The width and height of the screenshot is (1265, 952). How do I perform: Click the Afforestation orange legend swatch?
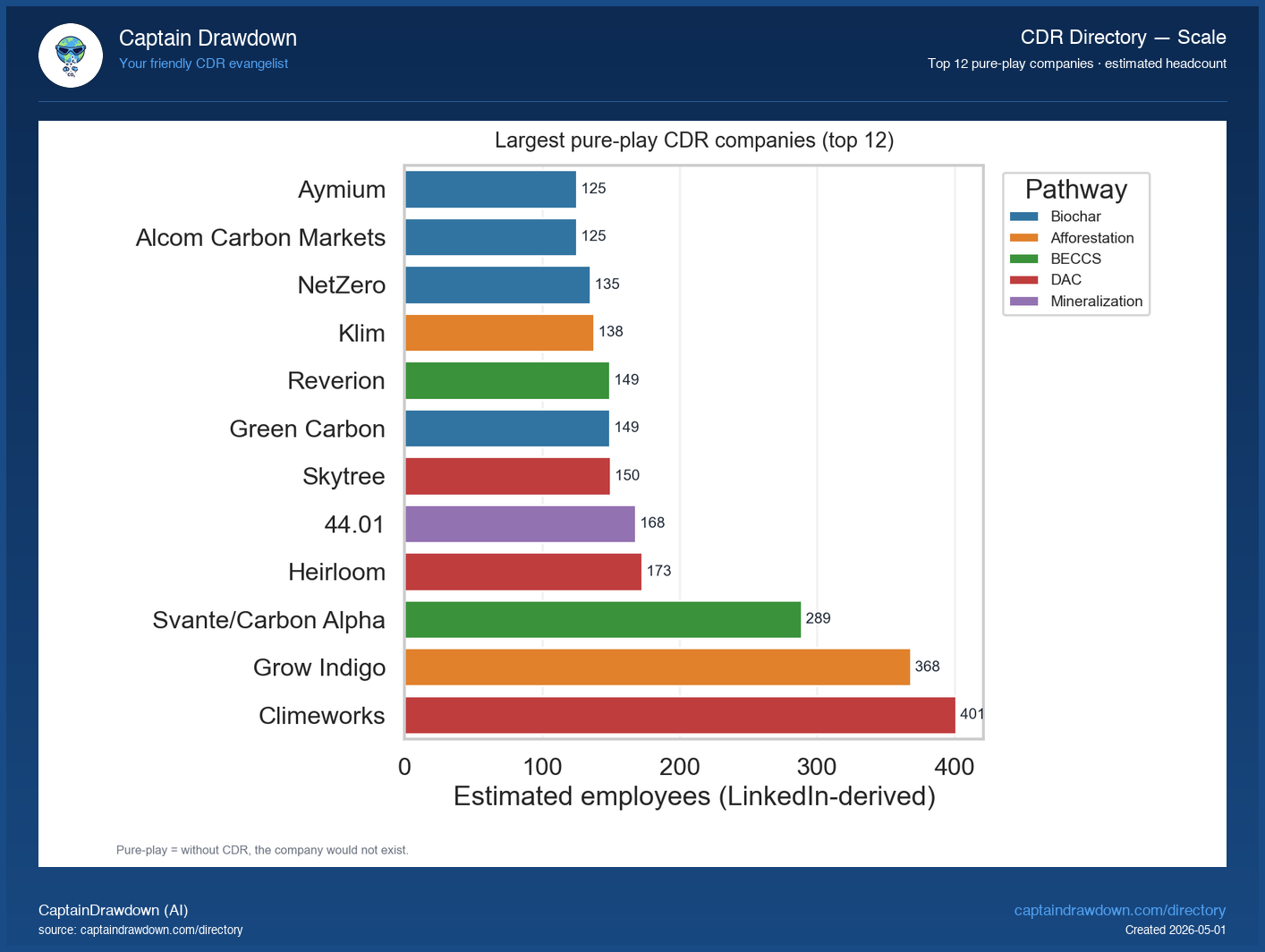1023,238
